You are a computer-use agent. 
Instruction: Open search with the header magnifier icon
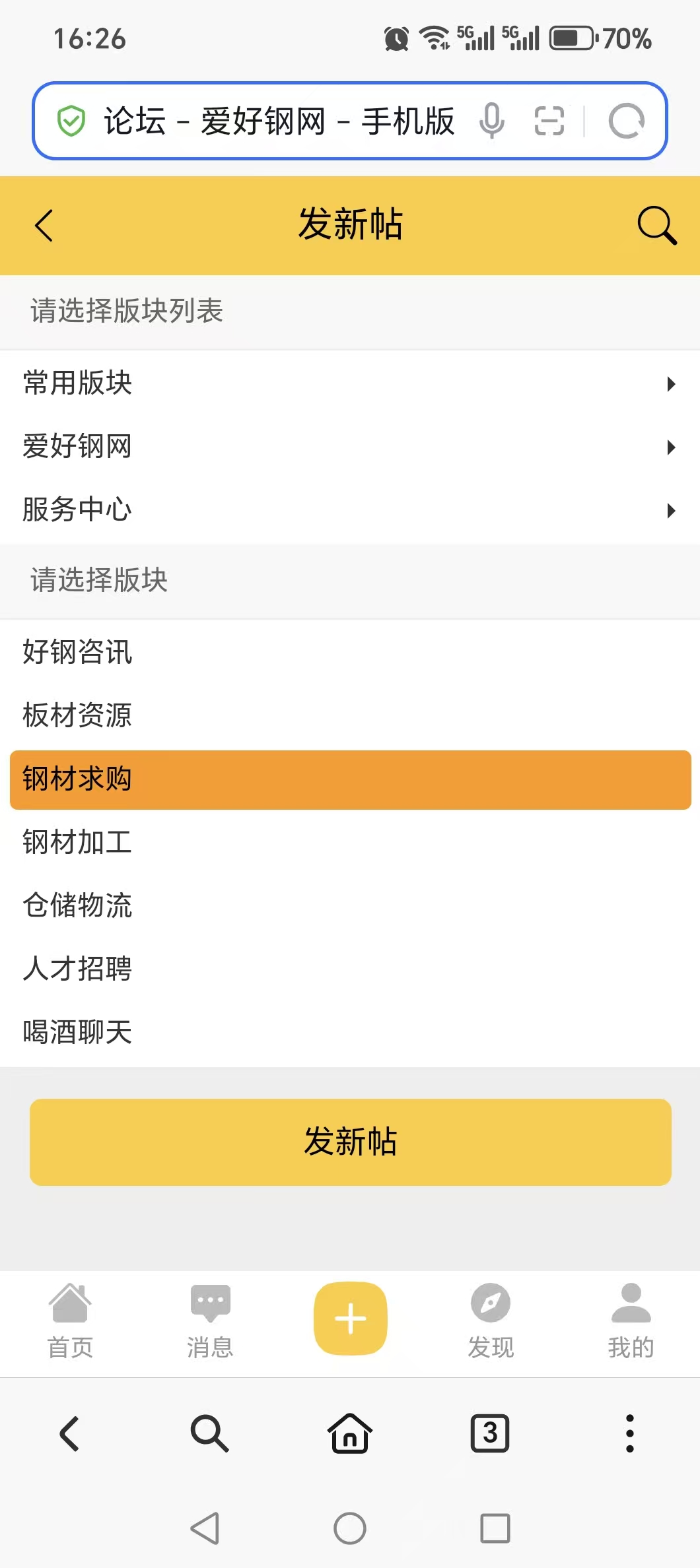tap(656, 226)
